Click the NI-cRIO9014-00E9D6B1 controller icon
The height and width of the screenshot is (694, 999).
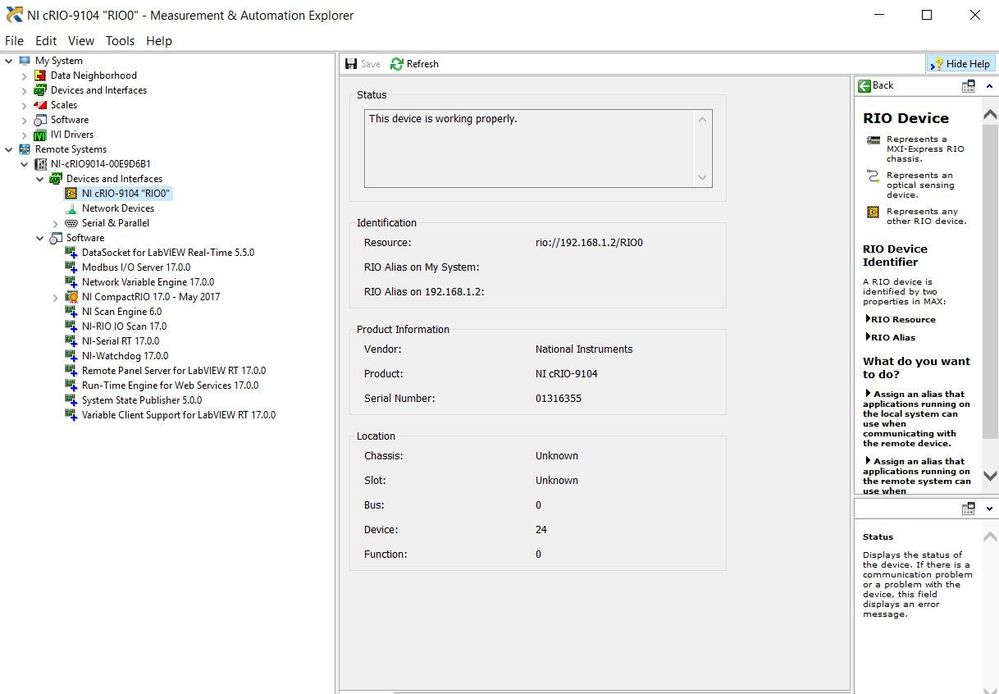coord(40,164)
